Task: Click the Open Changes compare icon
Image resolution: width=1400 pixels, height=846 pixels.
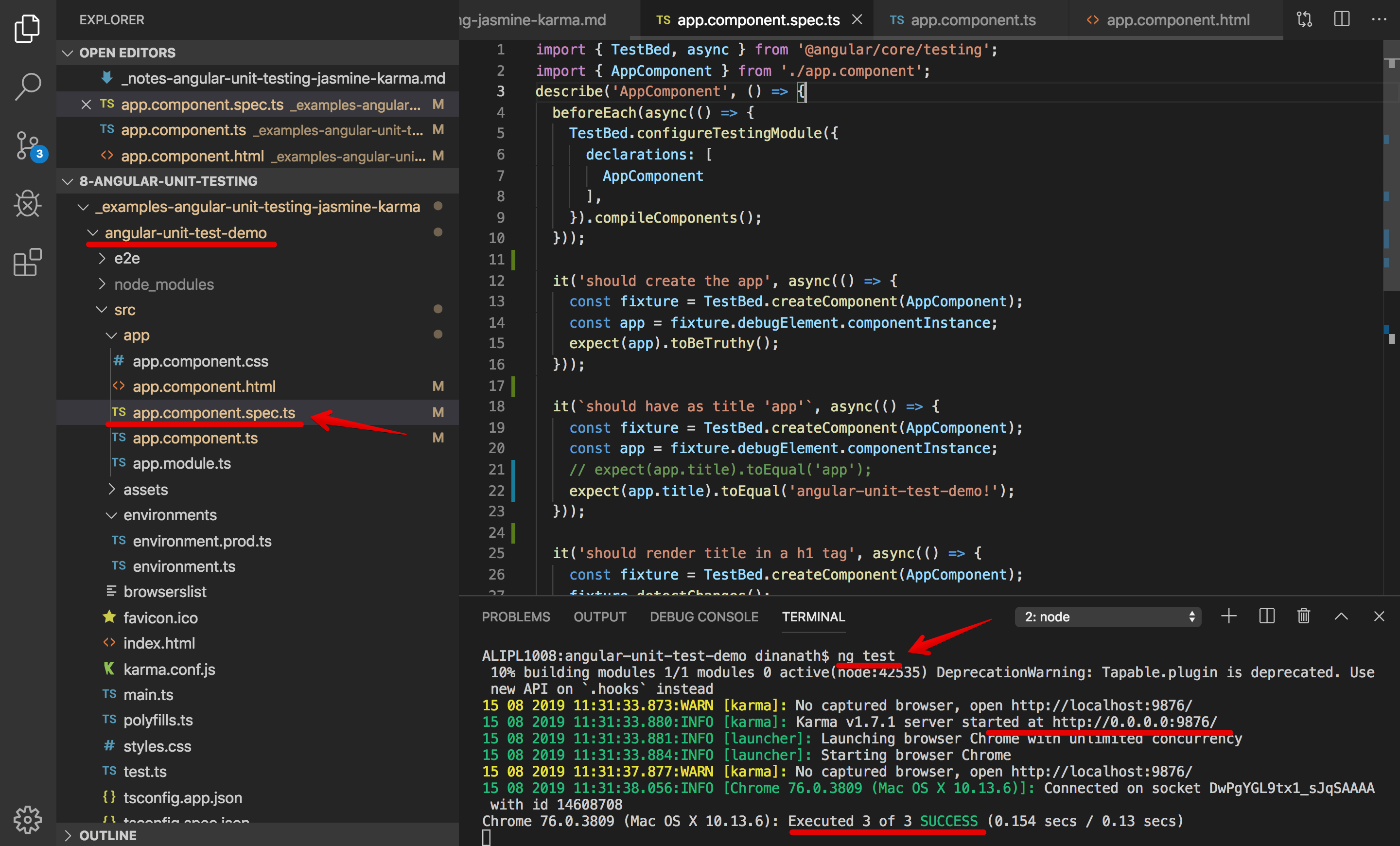Action: coord(1304,19)
